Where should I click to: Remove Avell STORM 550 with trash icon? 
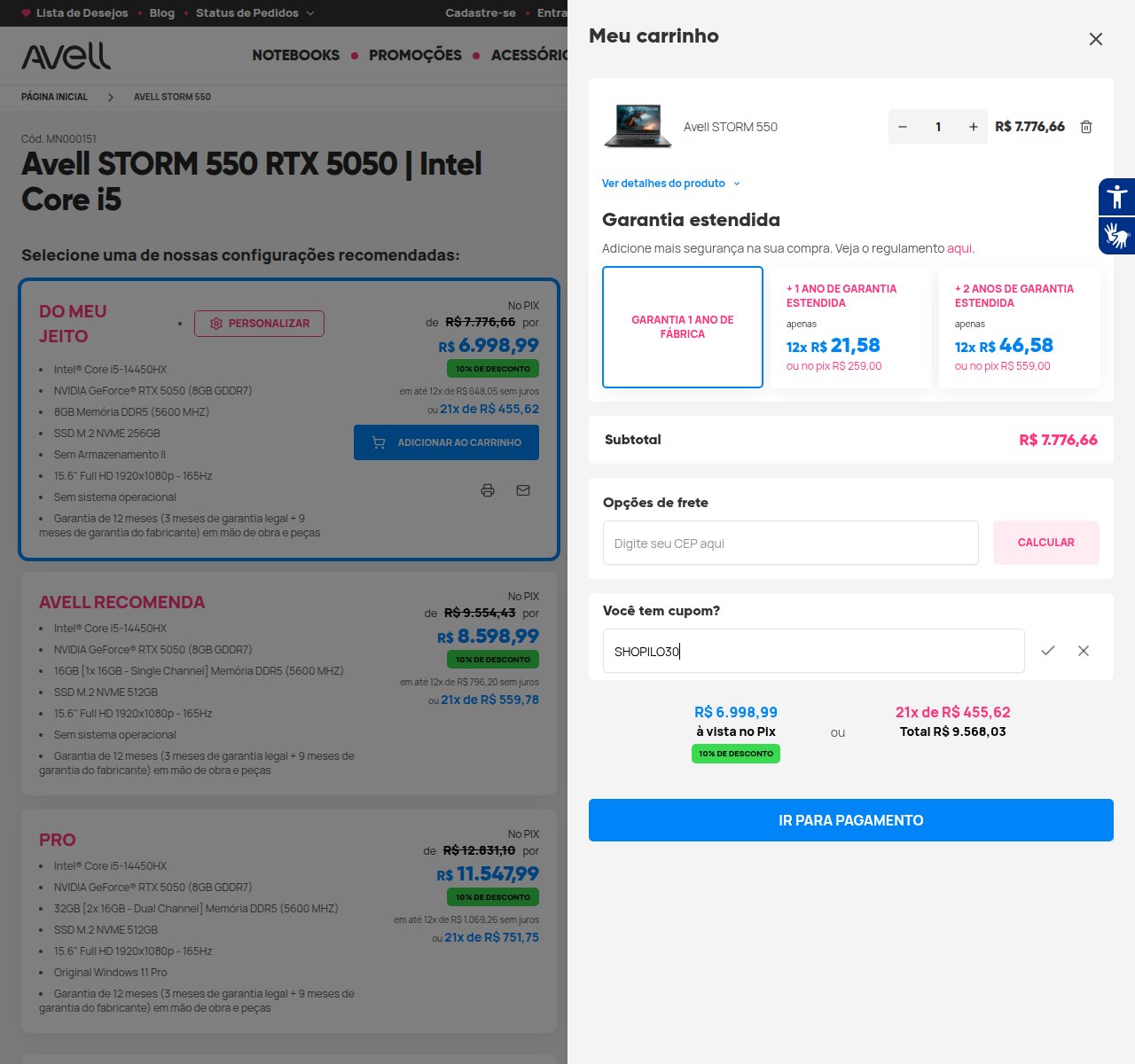(x=1086, y=127)
